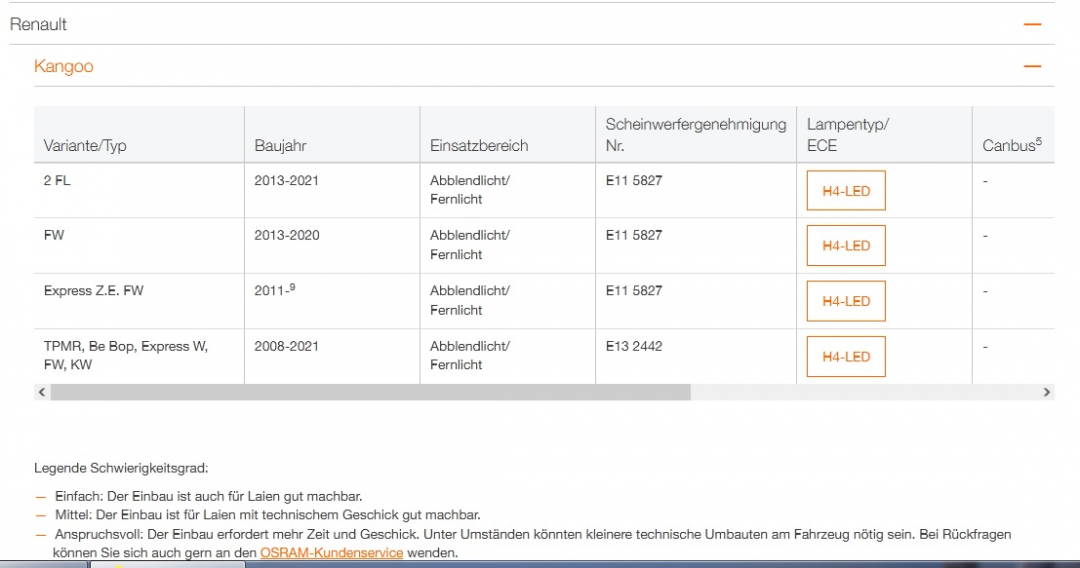Click the empty scrollbar track right of thumb
This screenshot has height=568, width=1080.
click(x=860, y=393)
